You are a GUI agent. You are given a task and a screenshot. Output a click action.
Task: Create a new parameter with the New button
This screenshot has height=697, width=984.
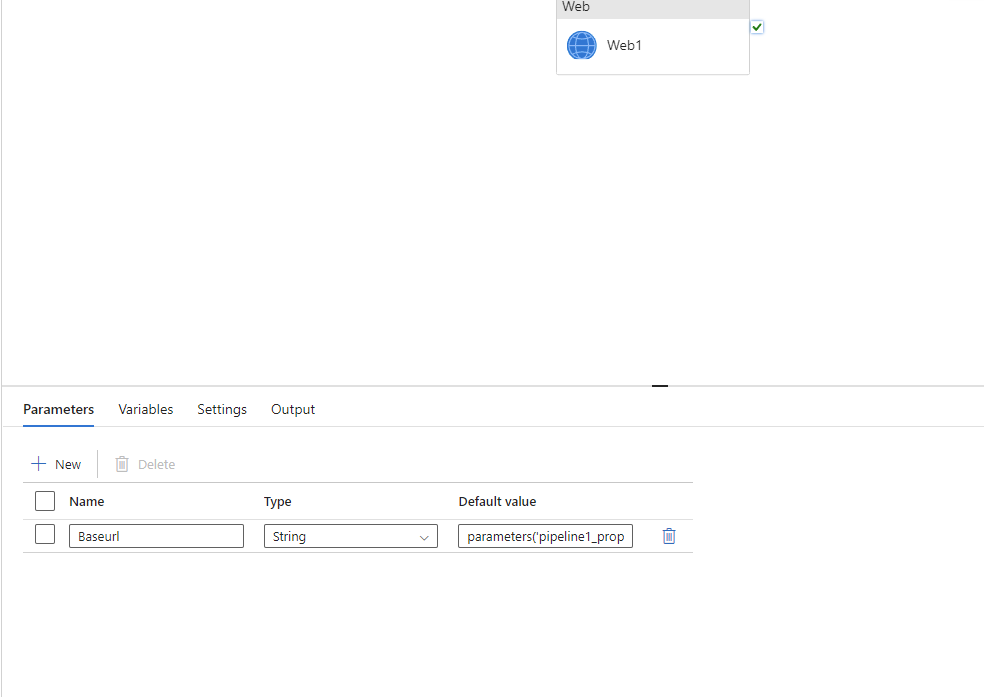(57, 463)
